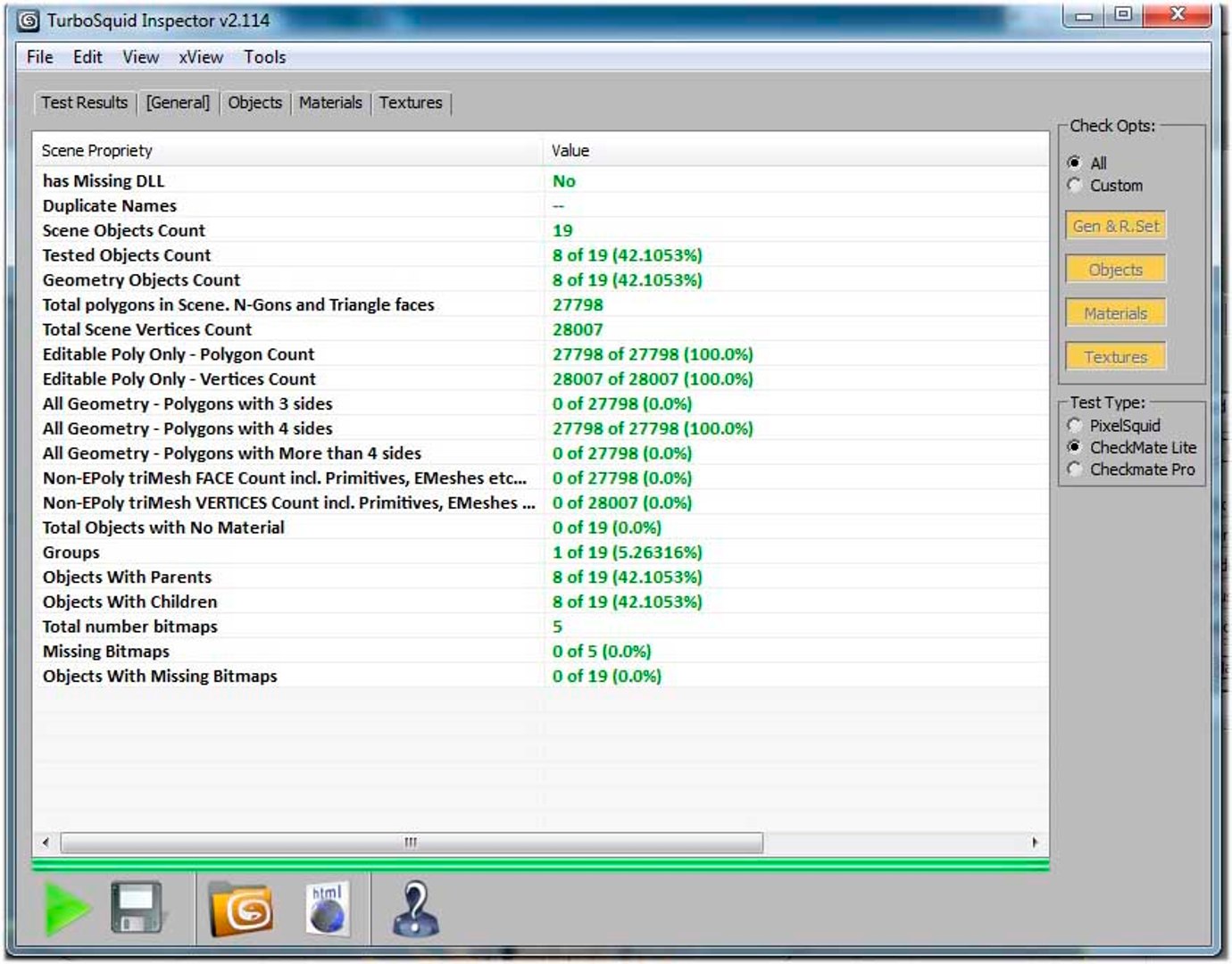Click the scrollbar left arrow

(x=46, y=843)
